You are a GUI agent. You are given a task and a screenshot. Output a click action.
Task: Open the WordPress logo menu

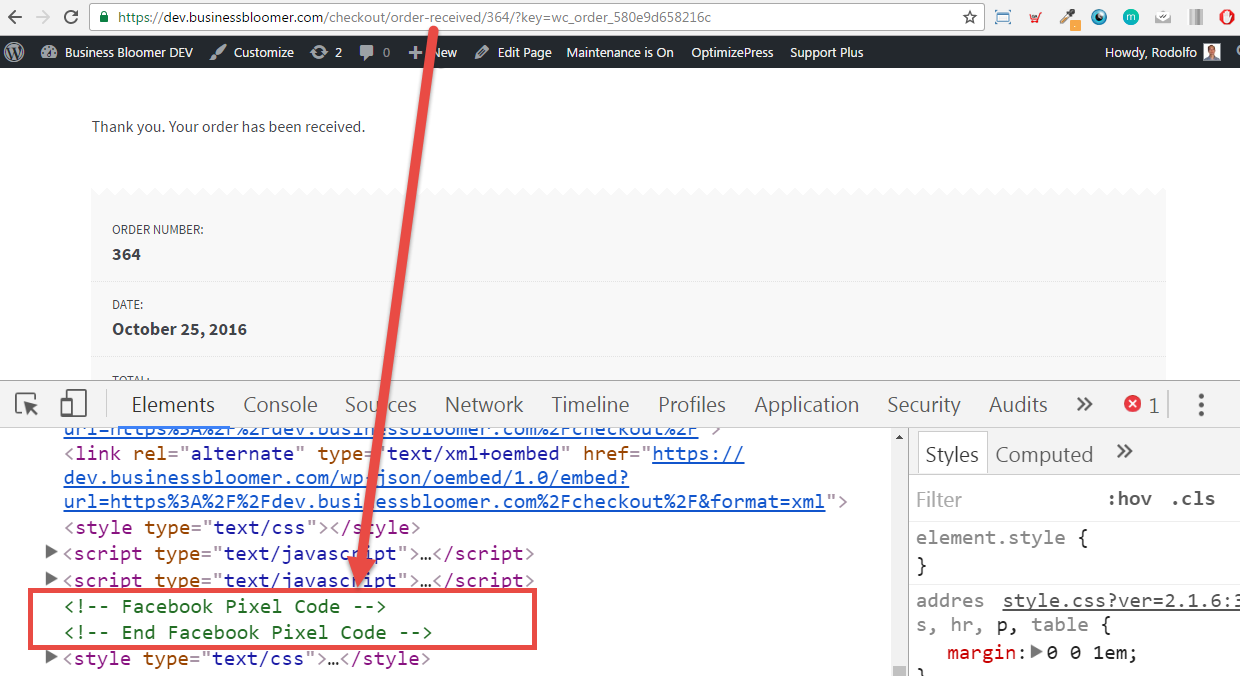14,52
